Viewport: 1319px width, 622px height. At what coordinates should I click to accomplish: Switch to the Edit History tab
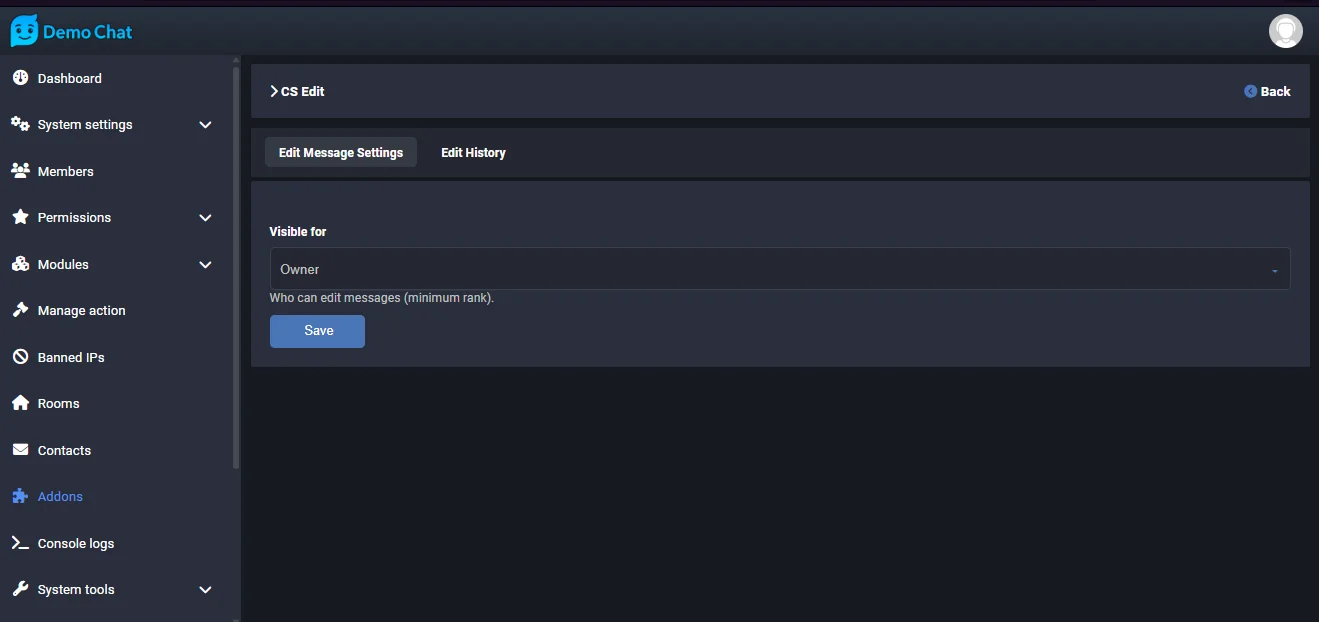pyautogui.click(x=473, y=153)
